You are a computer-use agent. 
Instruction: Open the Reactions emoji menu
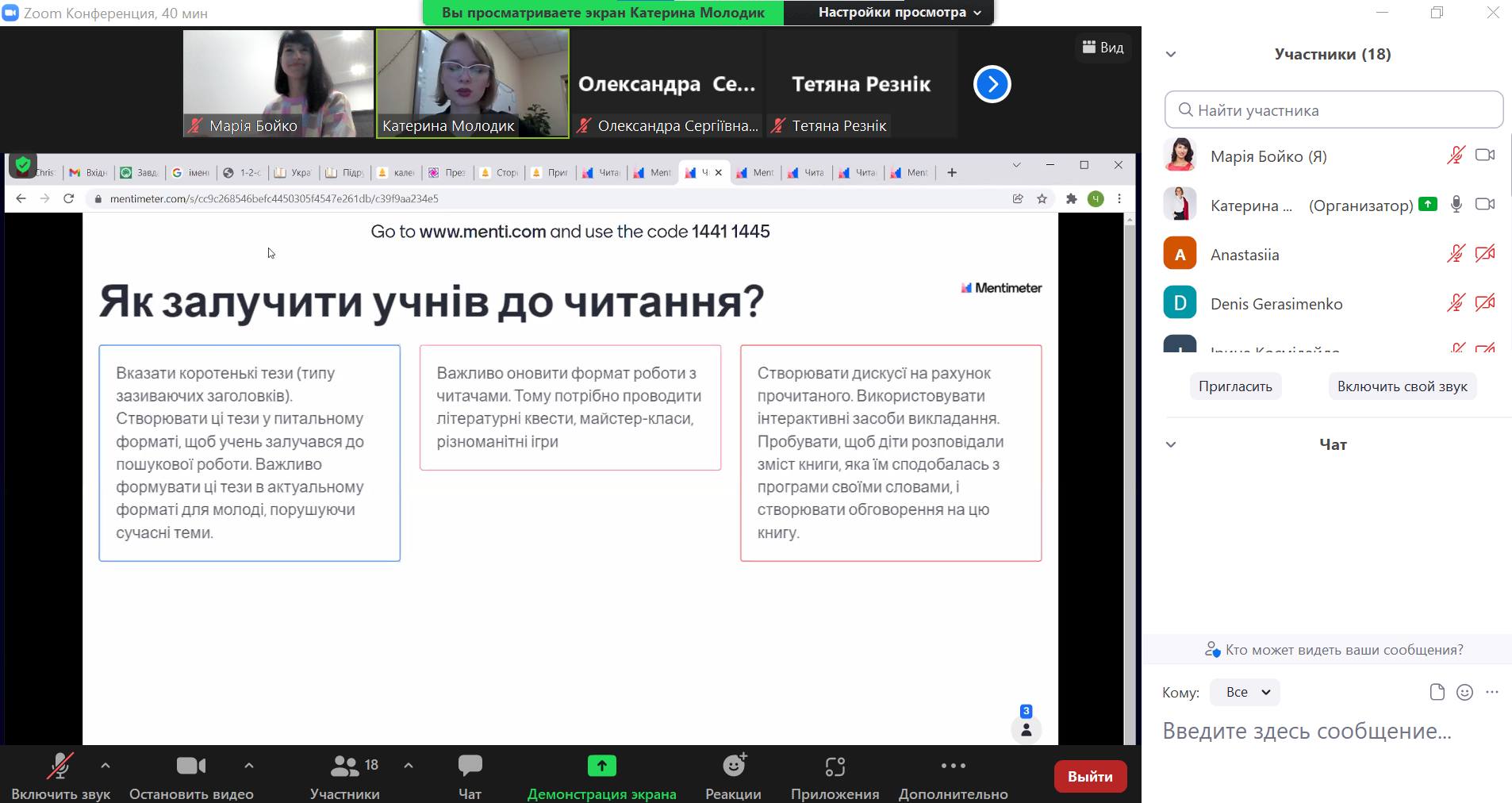pyautogui.click(x=733, y=766)
